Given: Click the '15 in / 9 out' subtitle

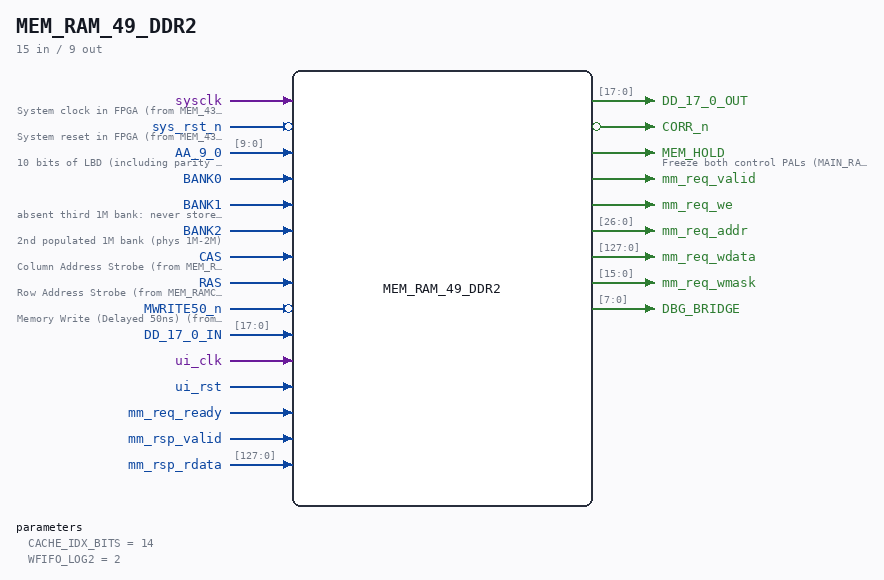Looking at the screenshot, I should click(59, 49).
